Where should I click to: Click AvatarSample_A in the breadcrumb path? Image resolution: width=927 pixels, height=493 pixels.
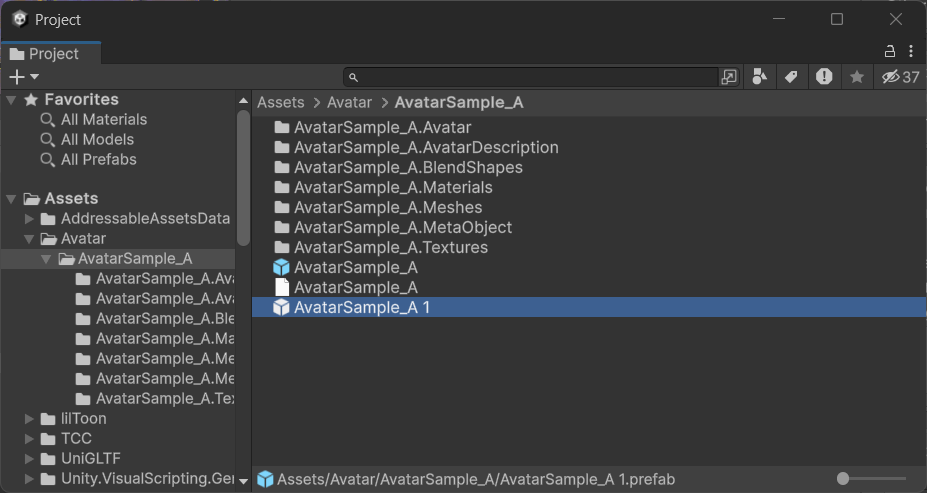[x=459, y=102]
